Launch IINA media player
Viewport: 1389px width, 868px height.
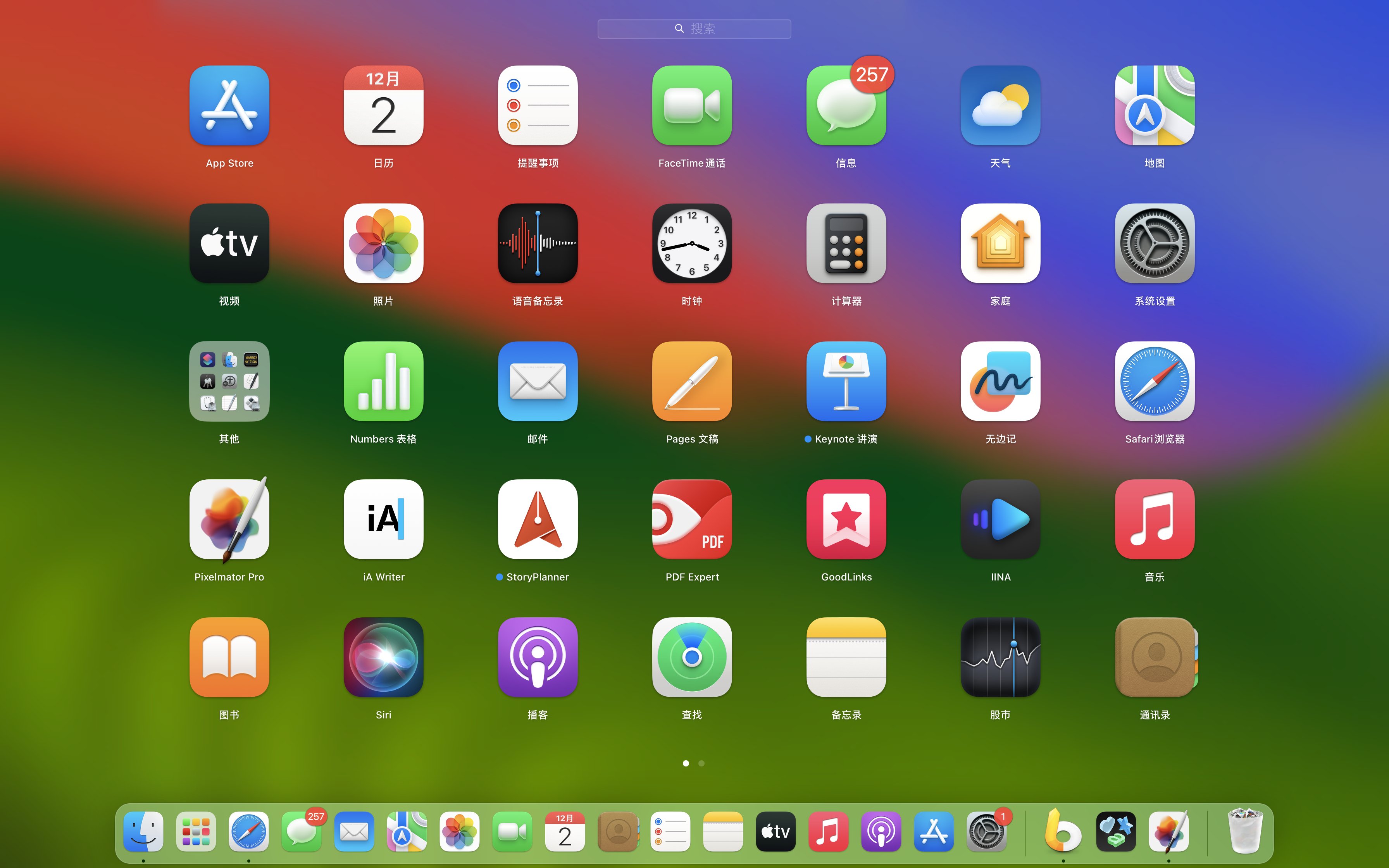click(x=1000, y=520)
